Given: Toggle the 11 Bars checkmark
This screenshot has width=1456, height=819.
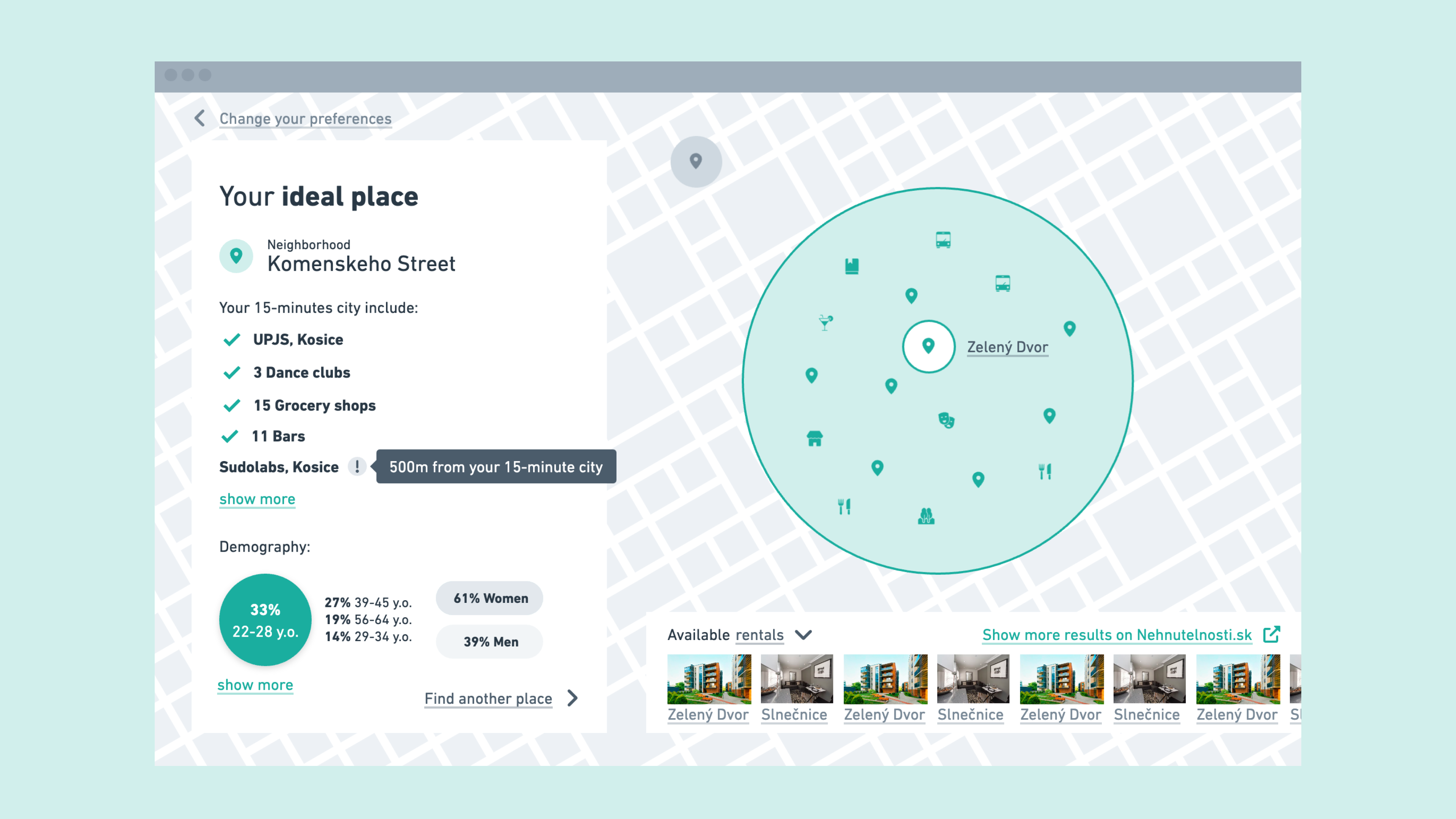Looking at the screenshot, I should tap(230, 436).
